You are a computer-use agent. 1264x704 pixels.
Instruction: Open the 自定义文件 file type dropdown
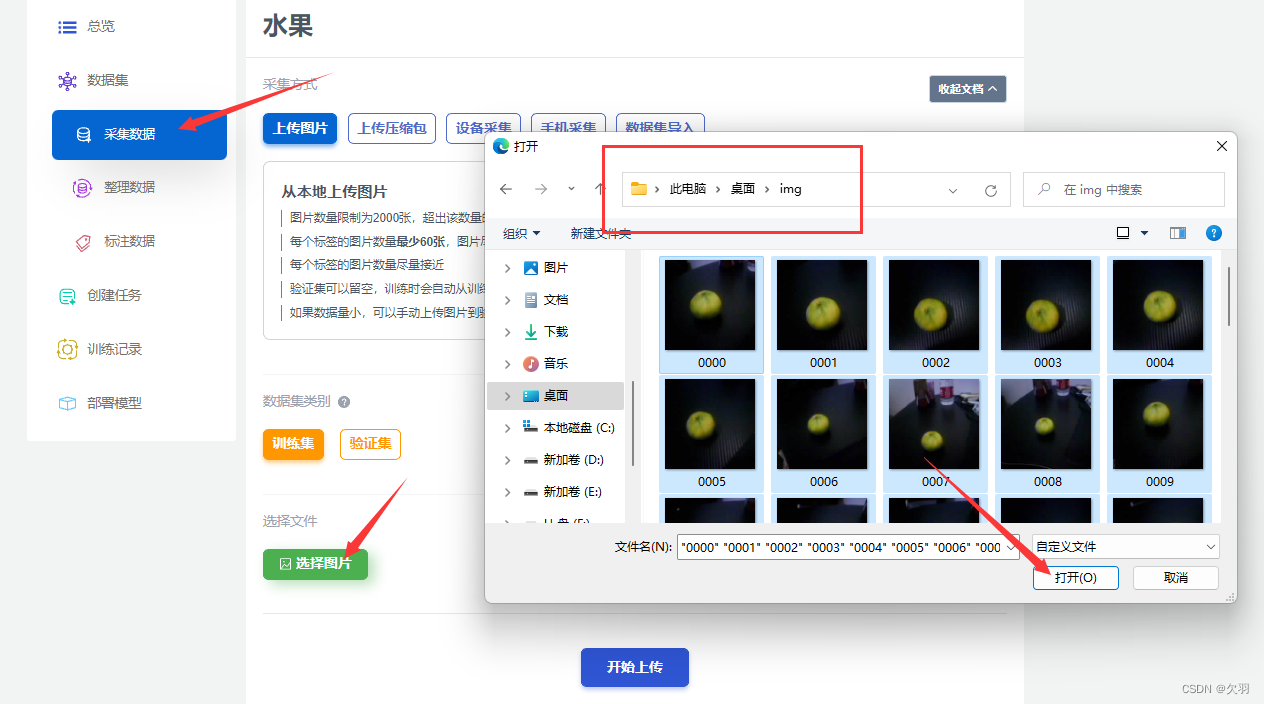1126,547
